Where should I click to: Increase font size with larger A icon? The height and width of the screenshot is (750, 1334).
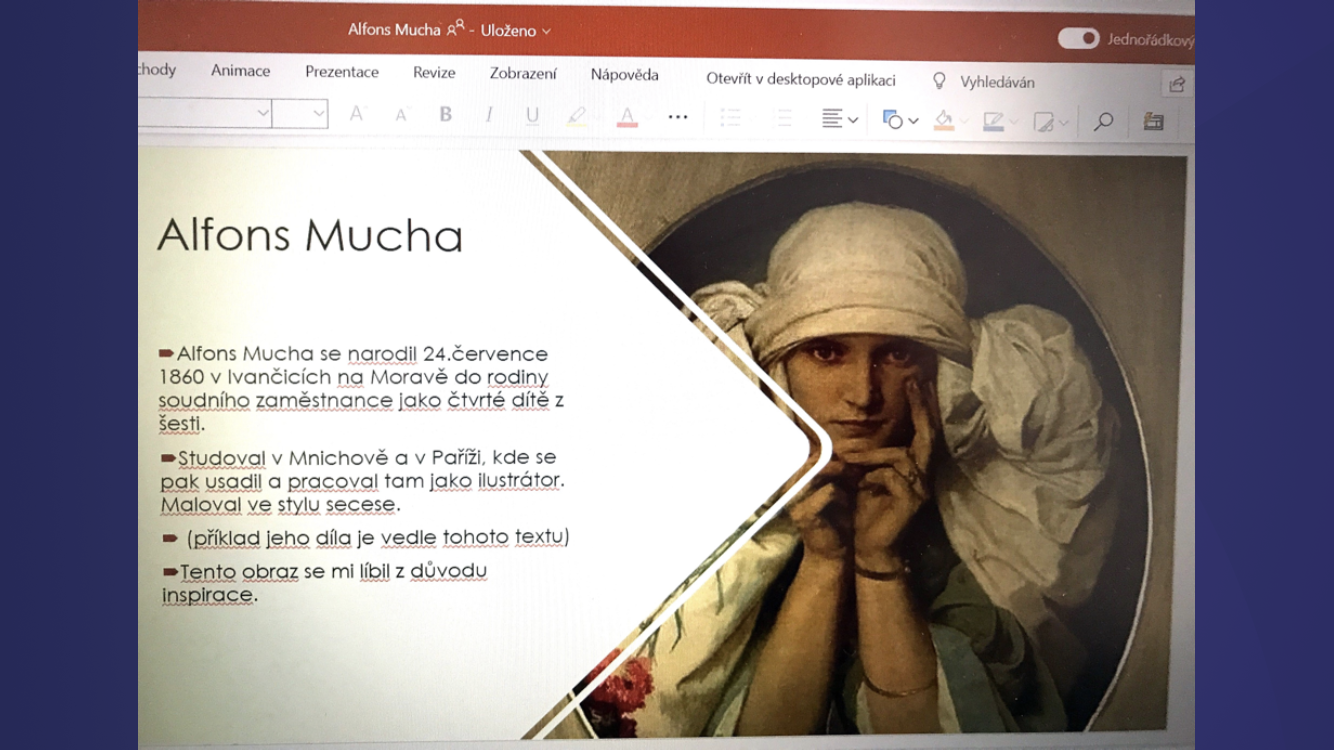[356, 114]
